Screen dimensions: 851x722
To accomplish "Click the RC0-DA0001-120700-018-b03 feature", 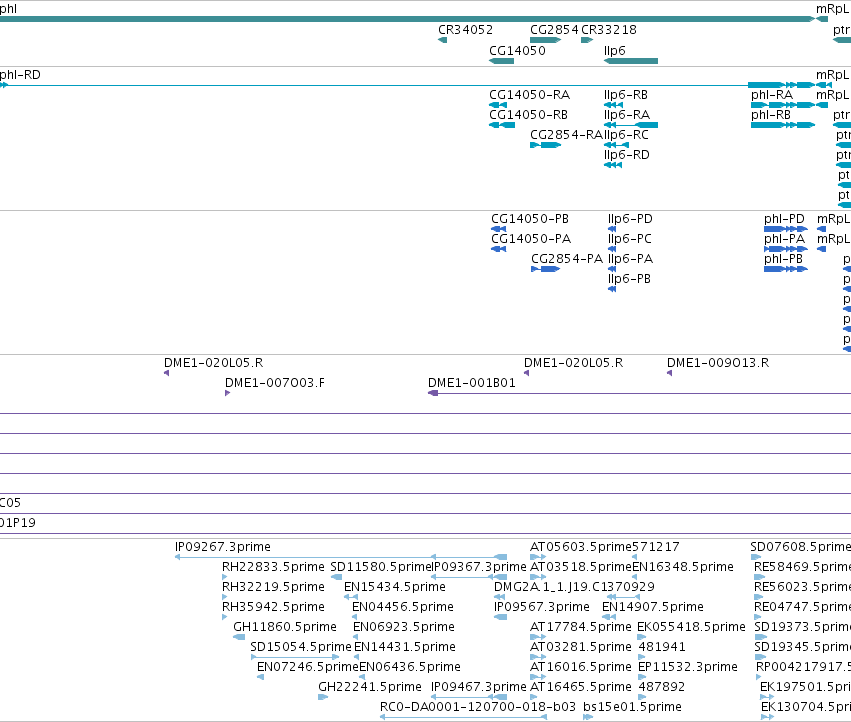I will pyautogui.click(x=463, y=717).
